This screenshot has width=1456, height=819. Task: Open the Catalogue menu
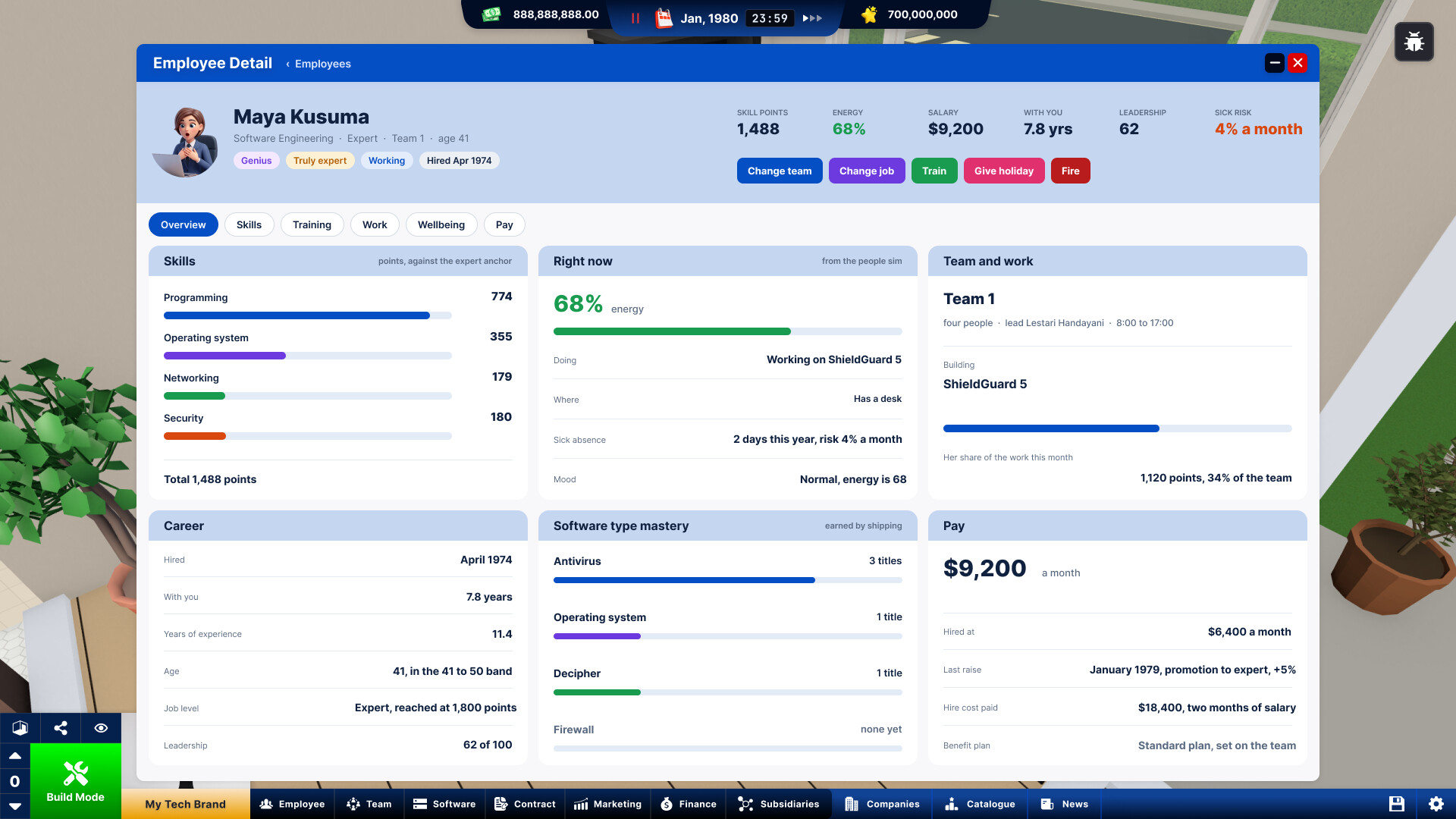[980, 804]
